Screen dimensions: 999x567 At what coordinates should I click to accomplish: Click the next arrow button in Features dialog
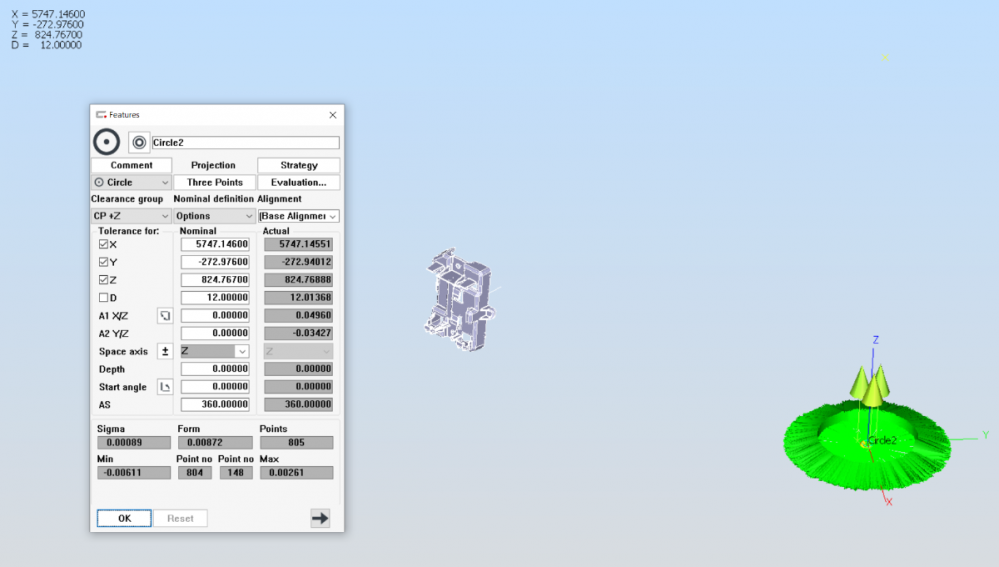(x=320, y=518)
